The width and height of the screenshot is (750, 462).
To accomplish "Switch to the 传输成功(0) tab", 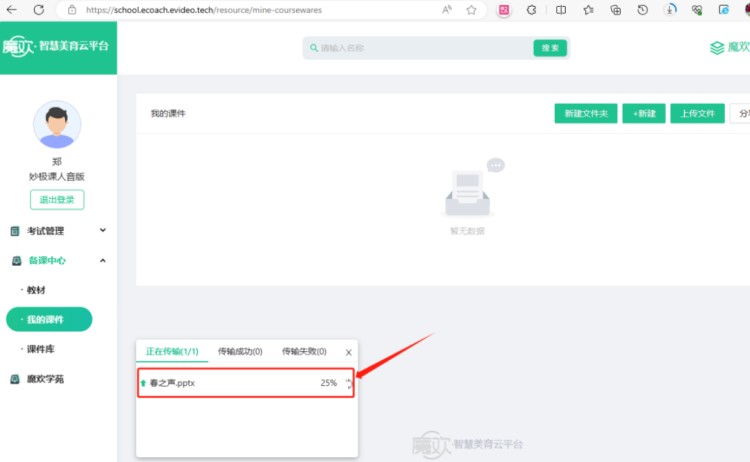I will click(x=240, y=352).
